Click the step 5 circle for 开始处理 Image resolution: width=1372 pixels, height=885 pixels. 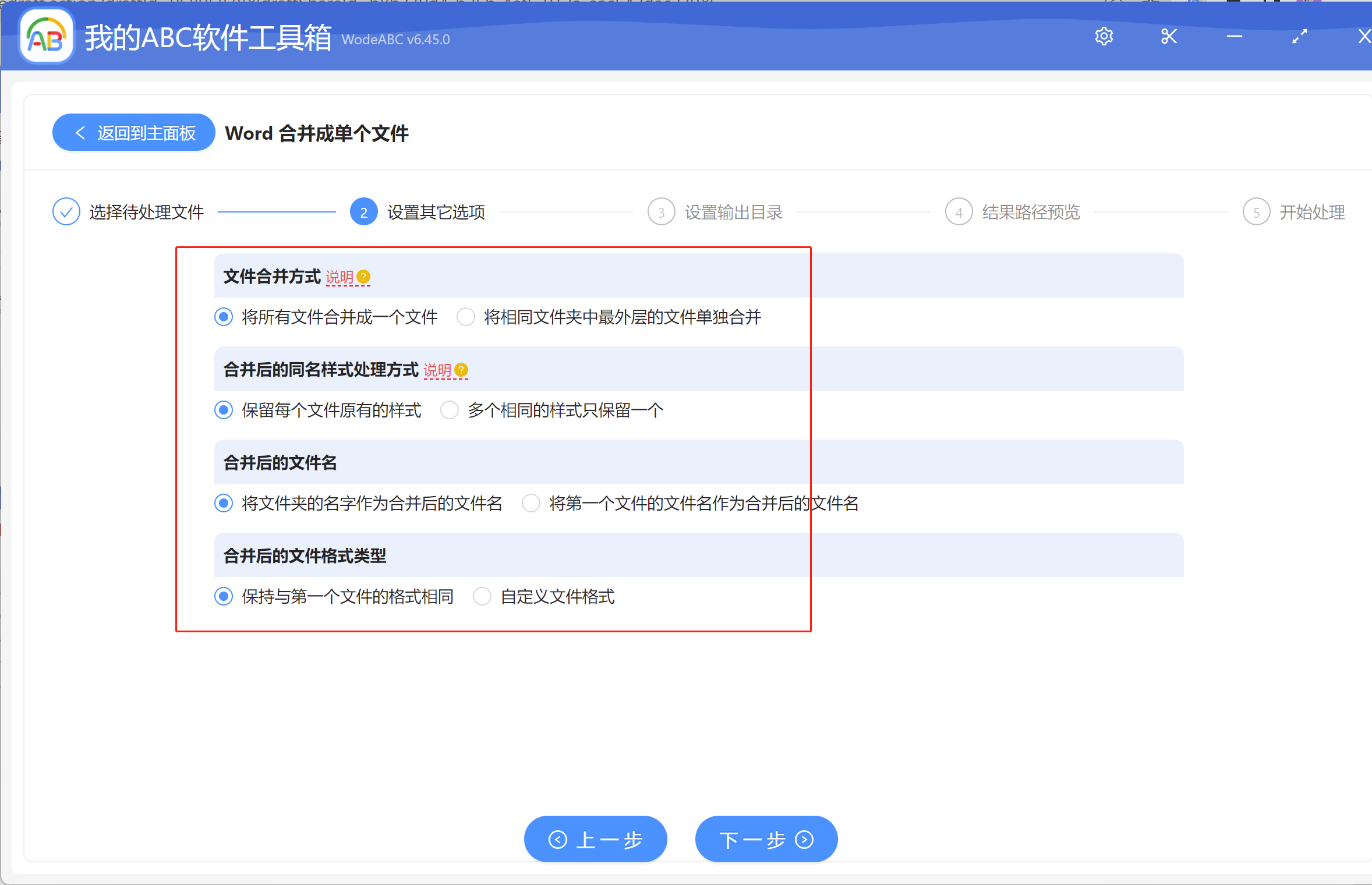[1257, 211]
